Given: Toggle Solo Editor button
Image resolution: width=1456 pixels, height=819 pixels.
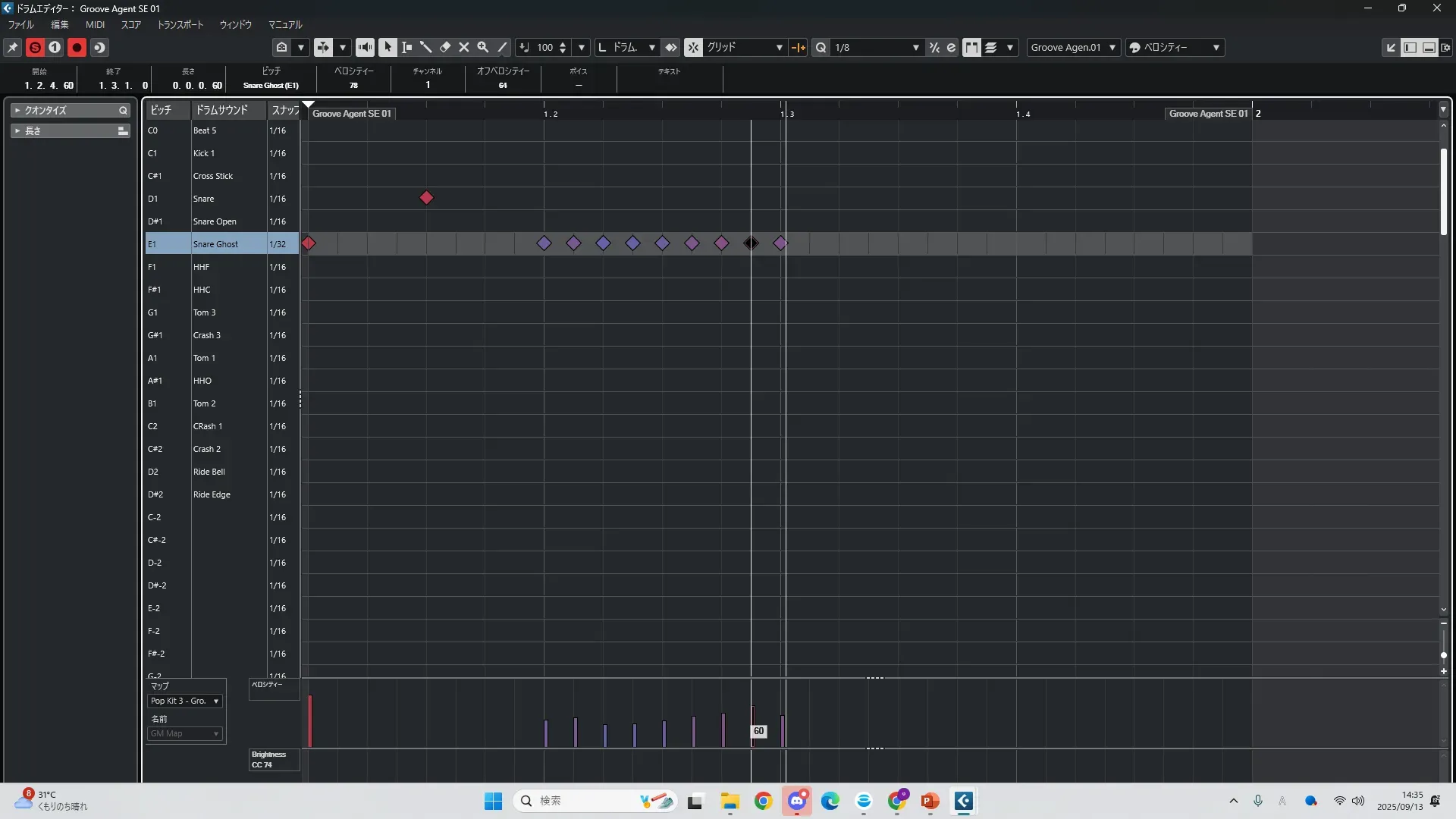Looking at the screenshot, I should 35,47.
